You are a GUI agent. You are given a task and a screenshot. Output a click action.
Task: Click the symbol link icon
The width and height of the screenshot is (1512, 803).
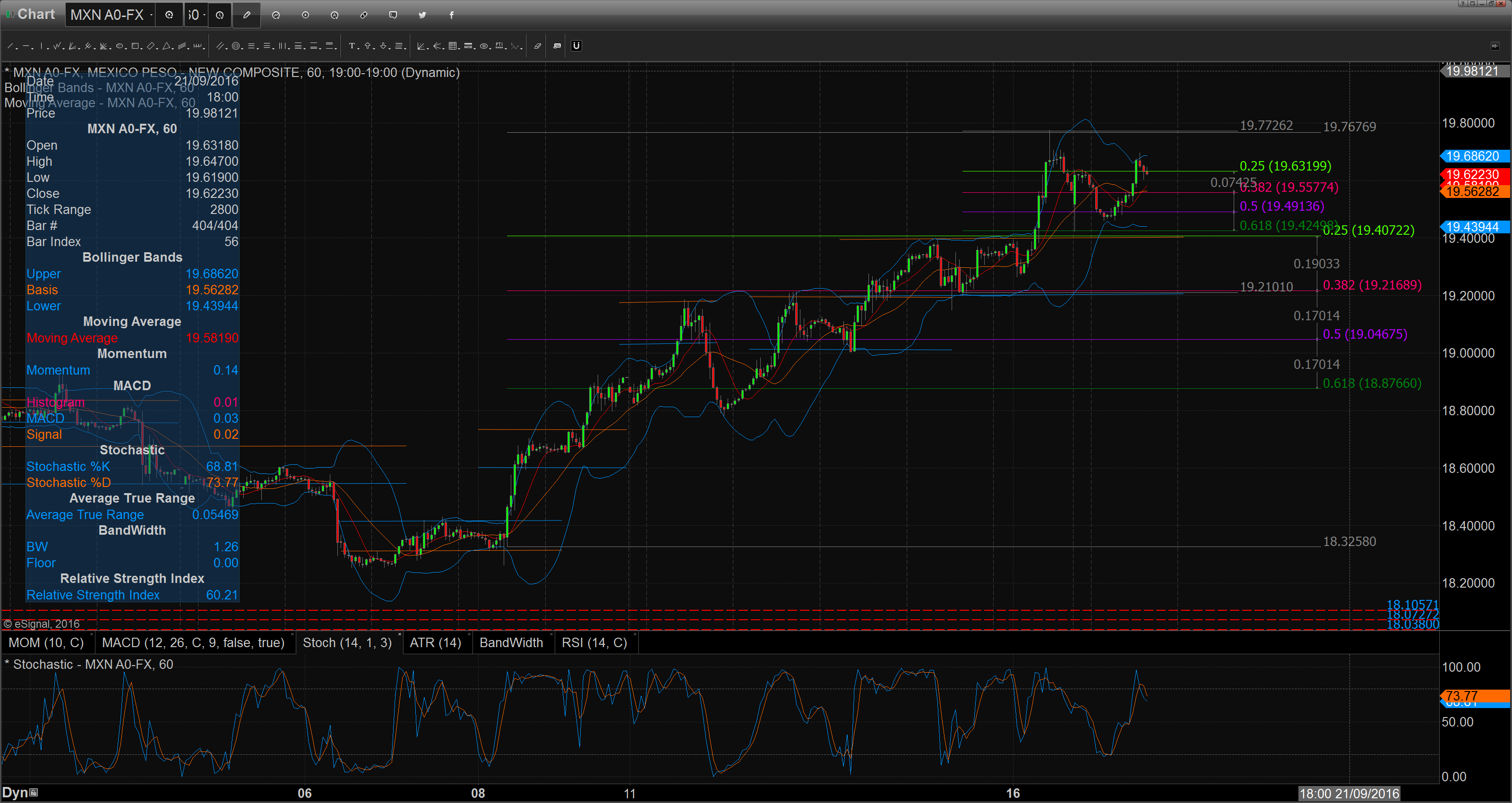click(x=364, y=15)
